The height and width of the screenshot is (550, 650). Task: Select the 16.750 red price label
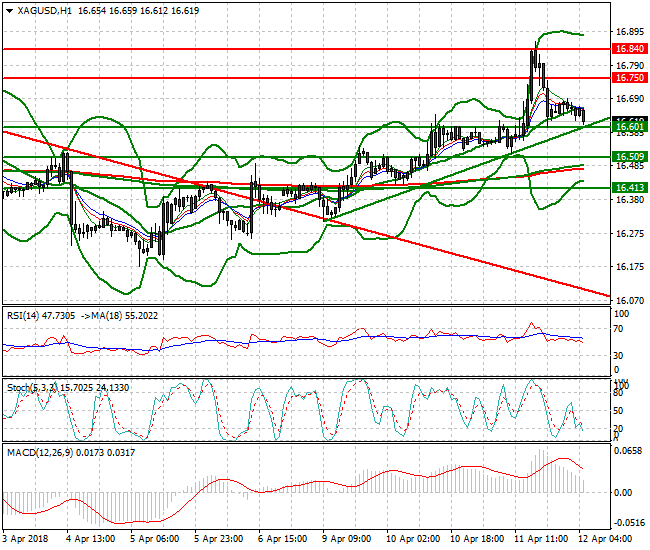click(629, 78)
